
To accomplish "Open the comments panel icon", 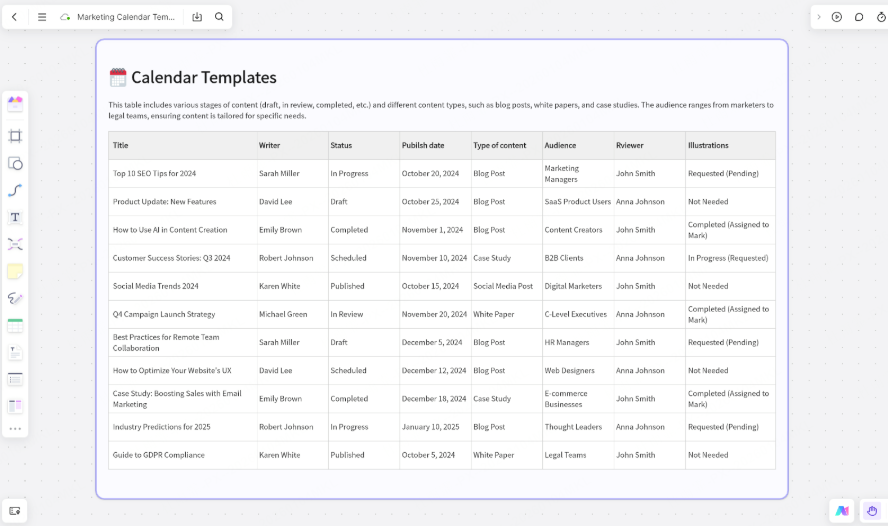I will [x=858, y=17].
